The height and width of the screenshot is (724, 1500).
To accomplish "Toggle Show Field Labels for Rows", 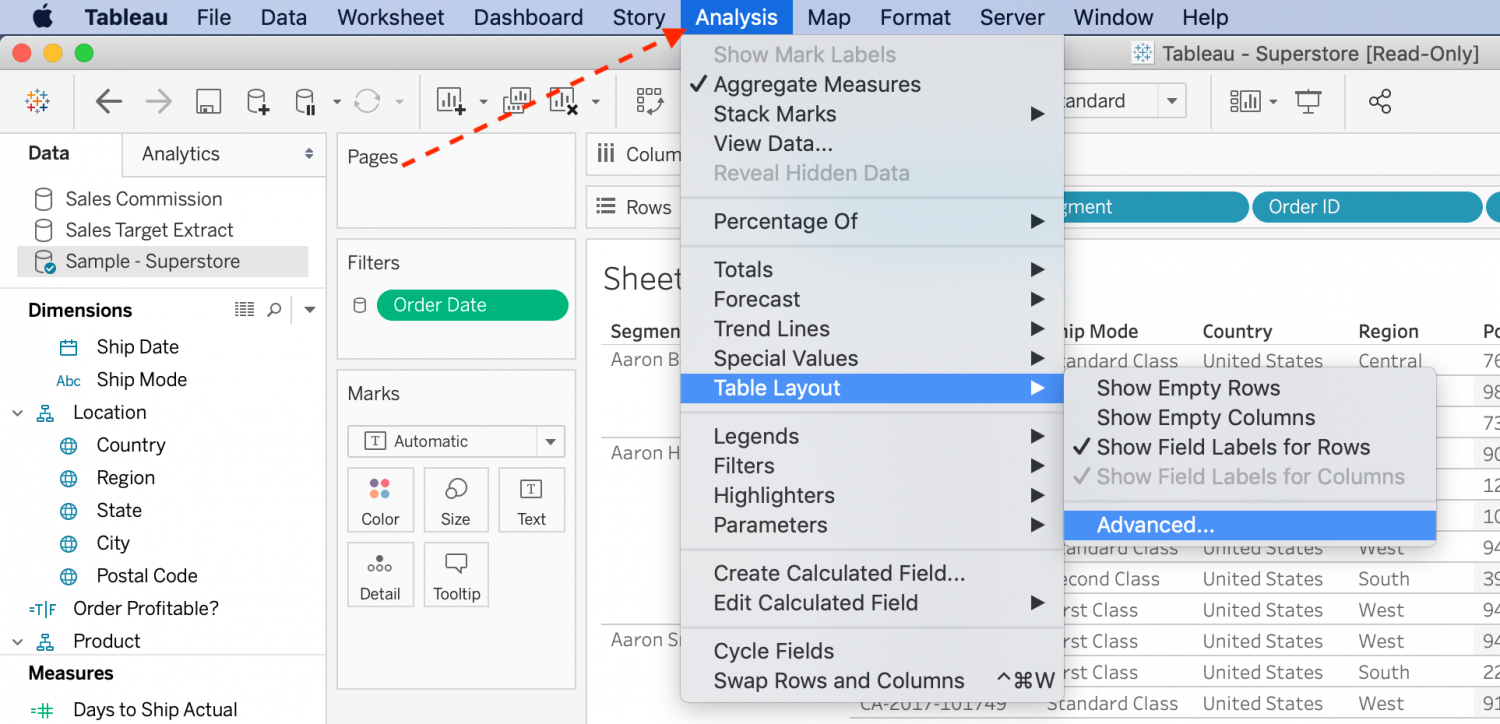I will 1233,447.
